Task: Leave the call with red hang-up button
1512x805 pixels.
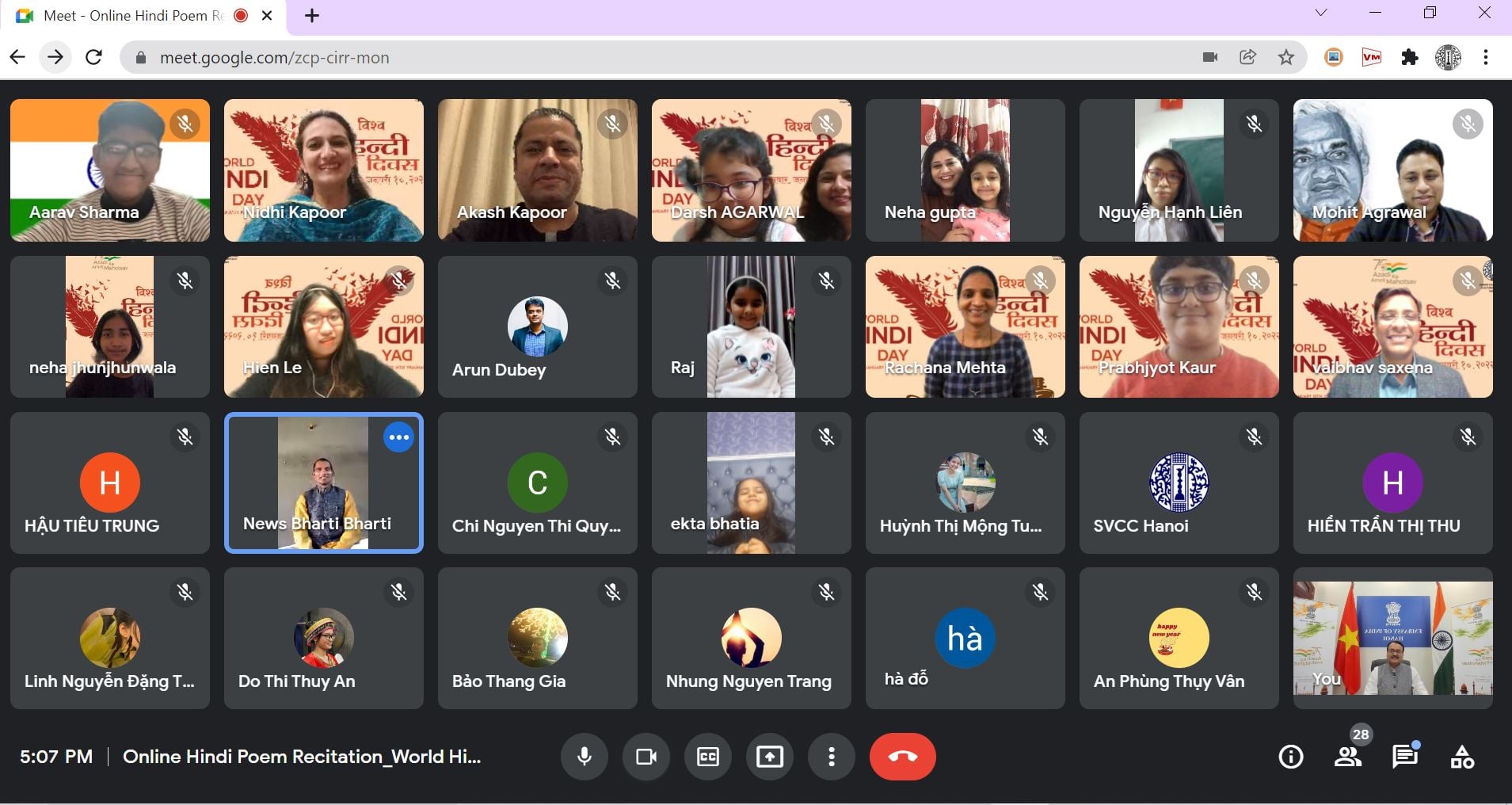Action: [902, 757]
